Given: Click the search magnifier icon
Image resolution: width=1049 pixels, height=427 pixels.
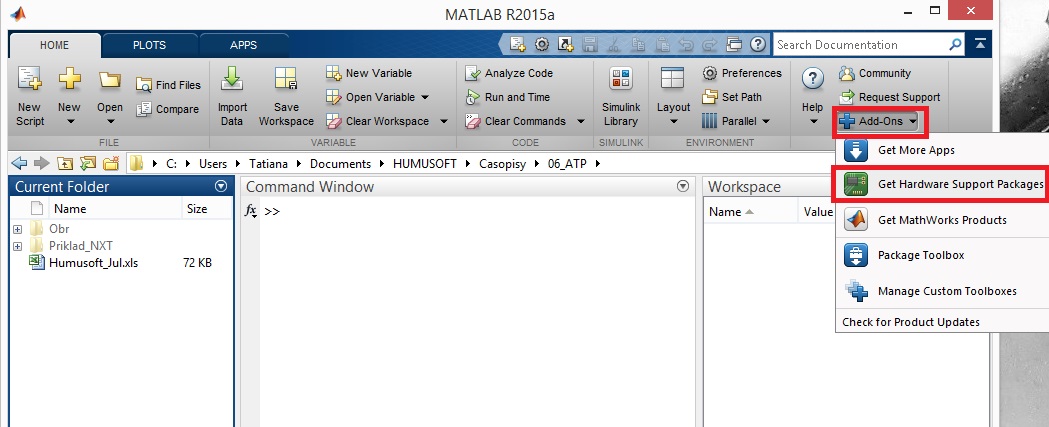Looking at the screenshot, I should click(x=955, y=45).
